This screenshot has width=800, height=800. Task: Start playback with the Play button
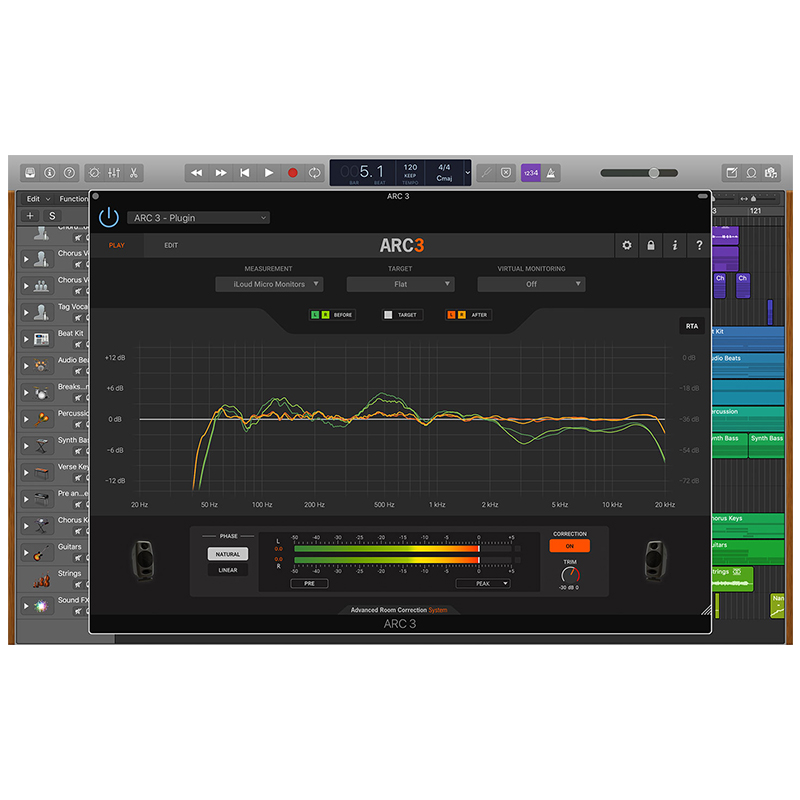click(x=268, y=173)
